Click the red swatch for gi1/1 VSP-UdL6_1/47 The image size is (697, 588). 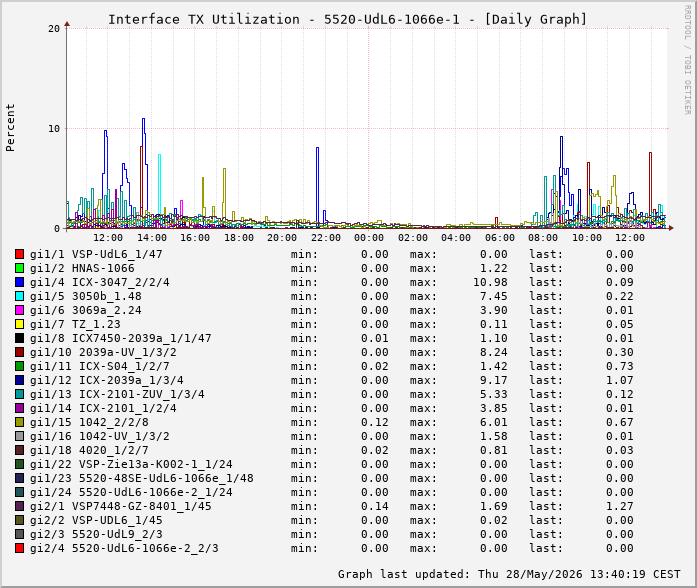[x=19, y=254]
